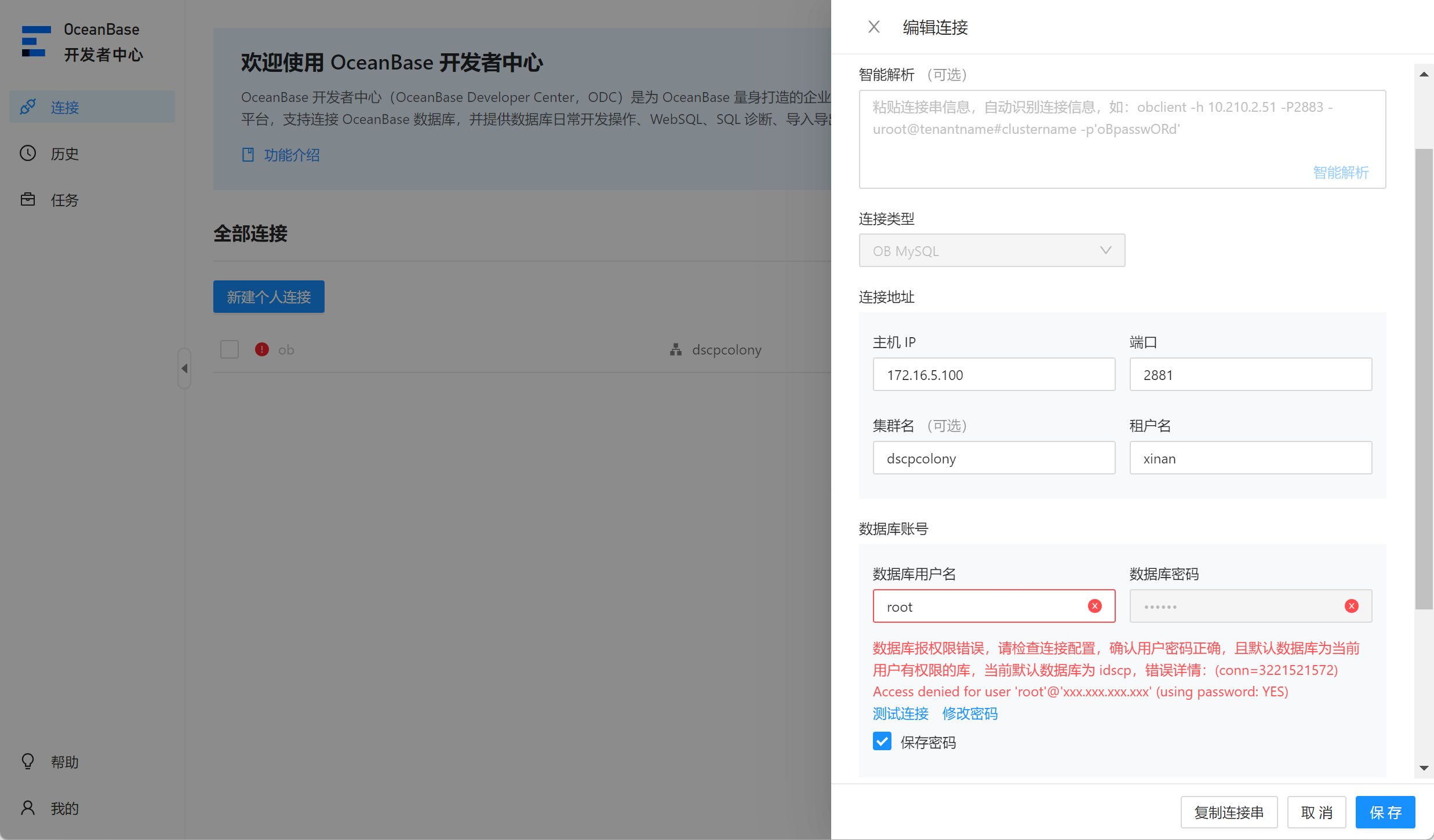Click the 测试连接 link

tap(901, 713)
